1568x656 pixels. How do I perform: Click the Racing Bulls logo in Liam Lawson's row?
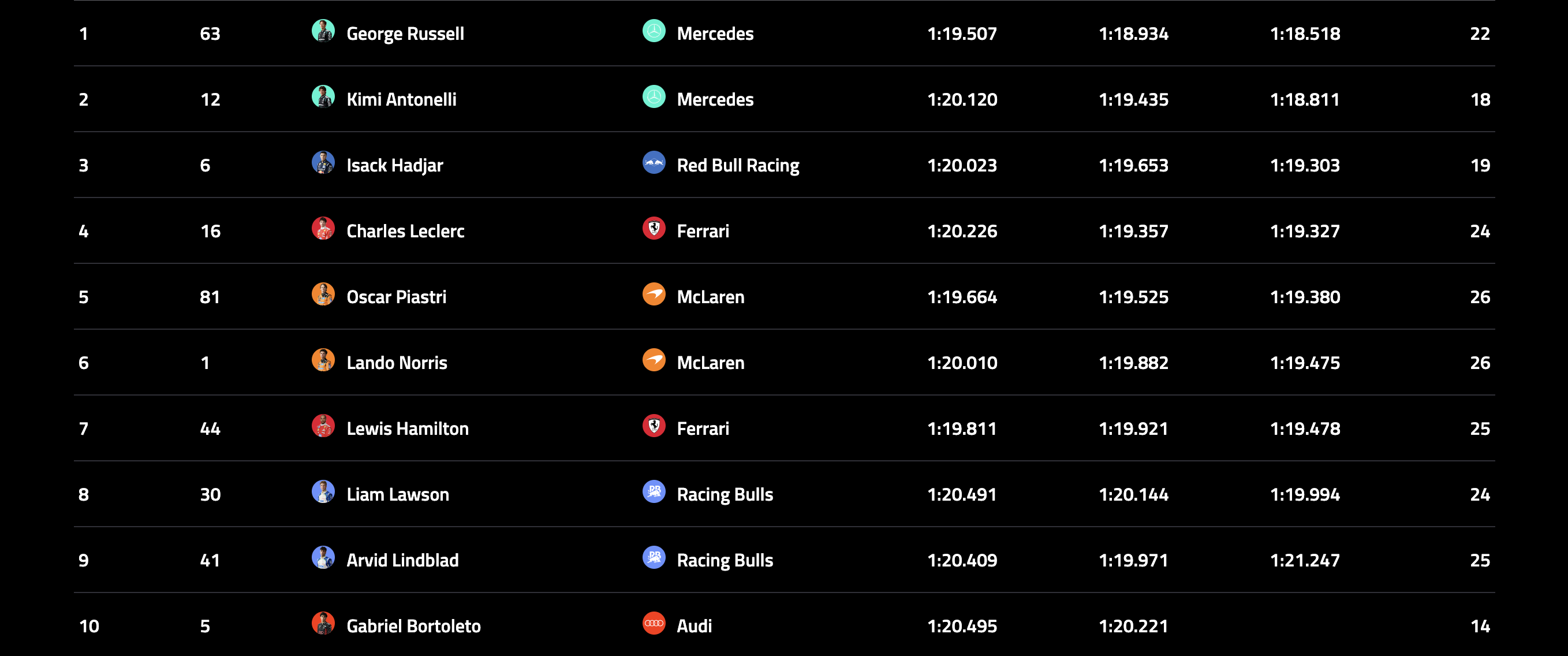point(654,491)
